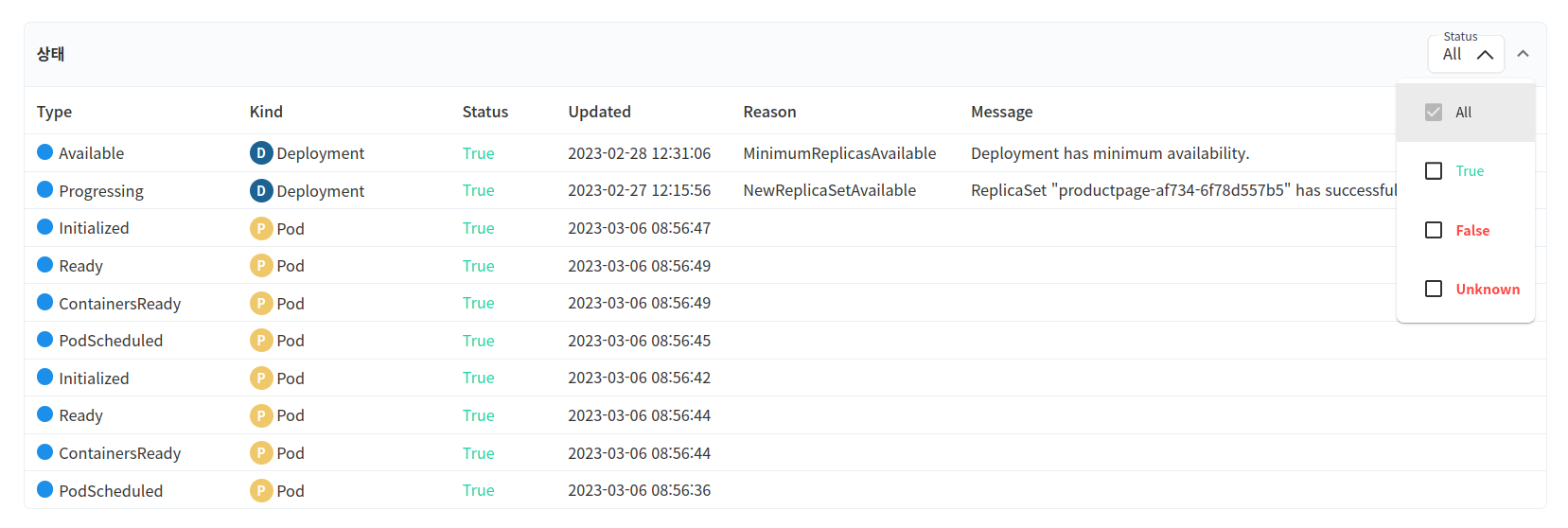This screenshot has width=1568, height=528.
Task: Click Pod icon in 08:56:47 Initialized row
Action: [261, 228]
